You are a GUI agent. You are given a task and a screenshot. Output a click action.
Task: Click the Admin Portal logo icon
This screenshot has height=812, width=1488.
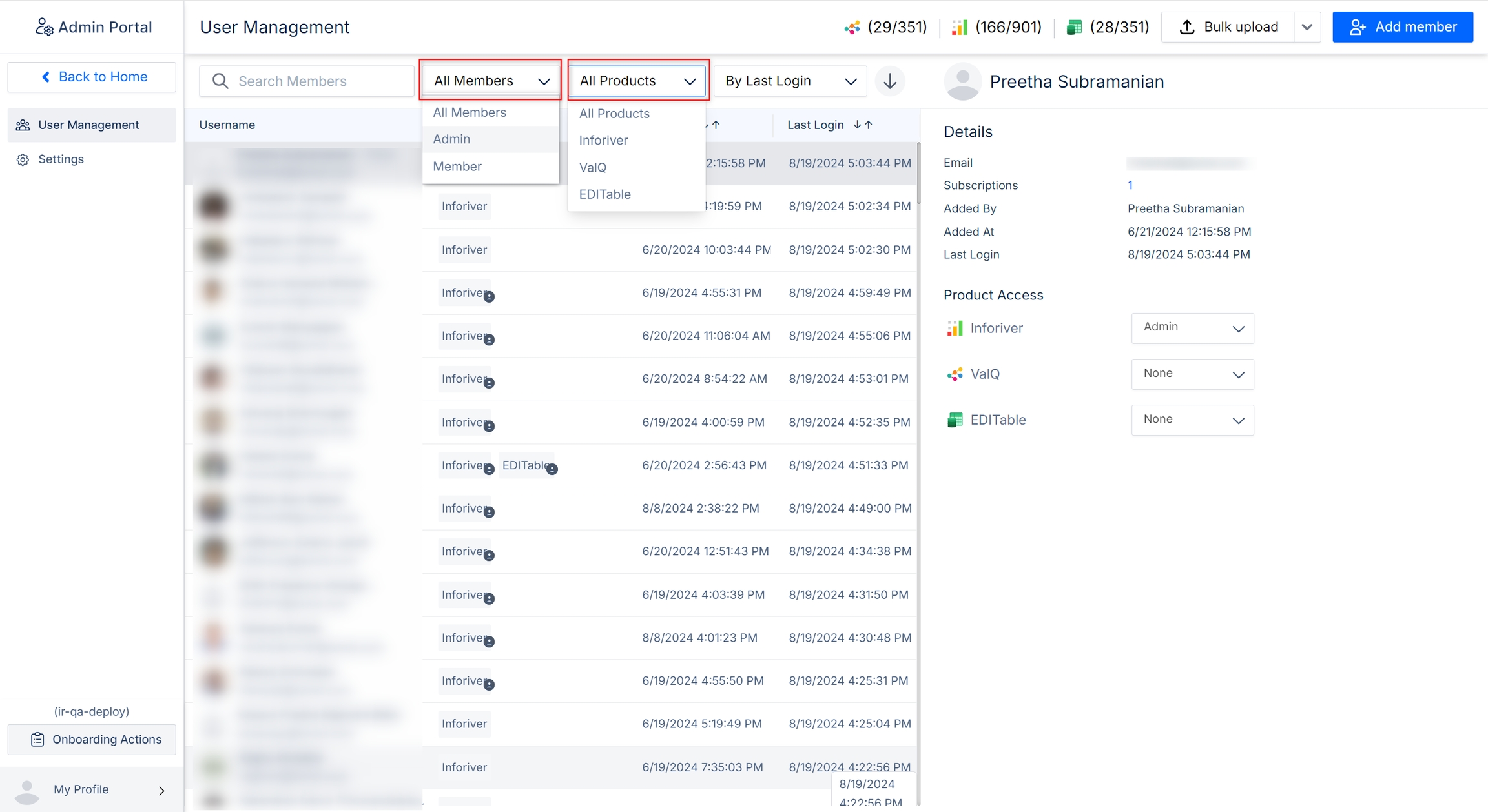point(44,27)
